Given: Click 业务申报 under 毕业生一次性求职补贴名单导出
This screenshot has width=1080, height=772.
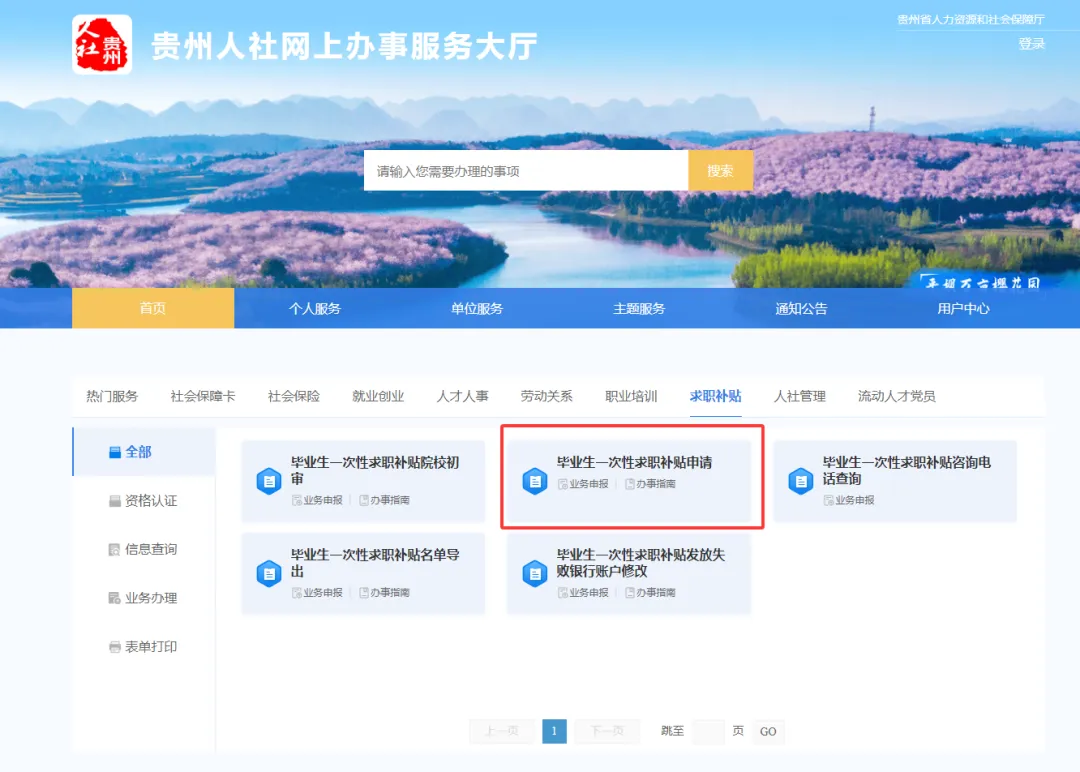Looking at the screenshot, I should click(x=318, y=592).
